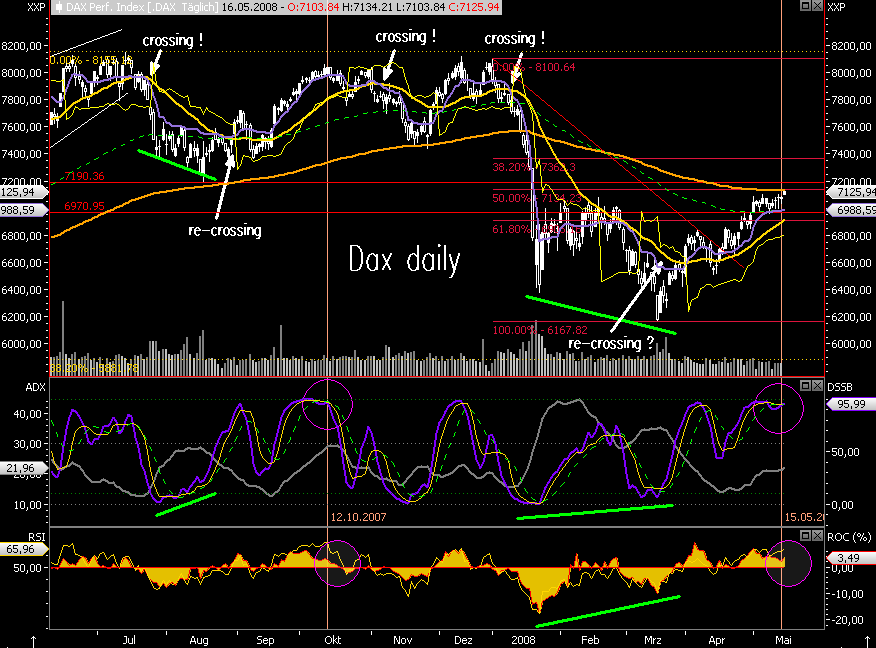
Task: Click the 40,00 label on ADX axis
Action: coord(28,414)
